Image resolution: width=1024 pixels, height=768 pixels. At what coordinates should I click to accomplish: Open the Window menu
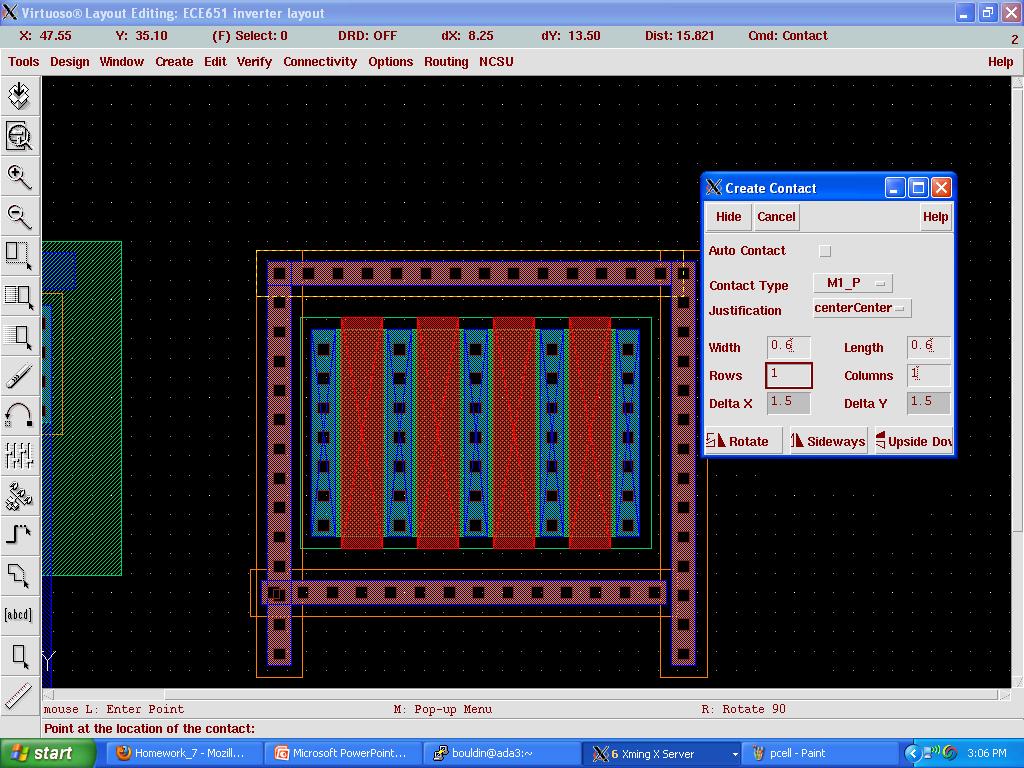[121, 61]
